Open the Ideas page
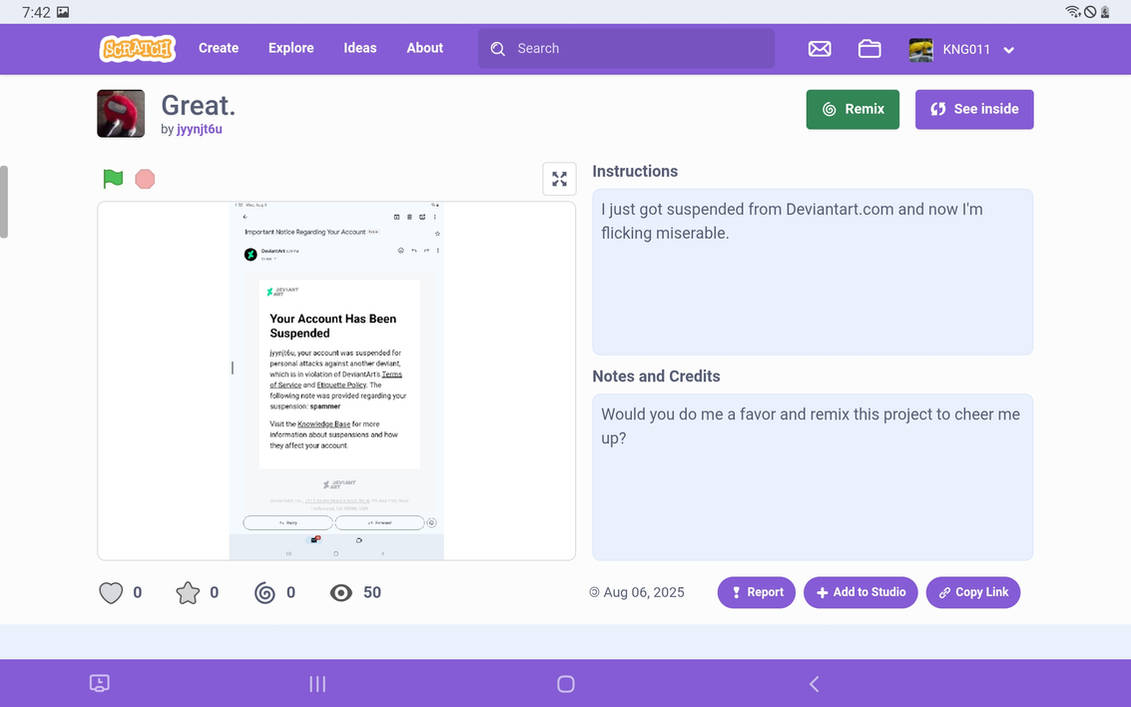Image resolution: width=1131 pixels, height=707 pixels. click(x=360, y=48)
